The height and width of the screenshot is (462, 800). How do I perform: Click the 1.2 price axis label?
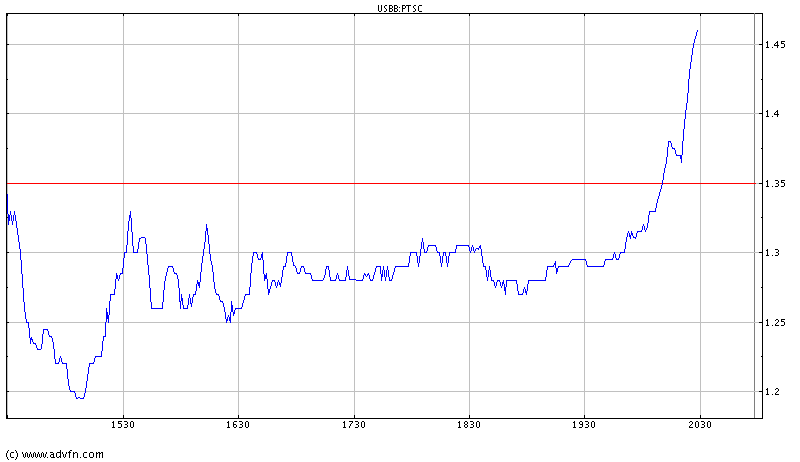772,392
